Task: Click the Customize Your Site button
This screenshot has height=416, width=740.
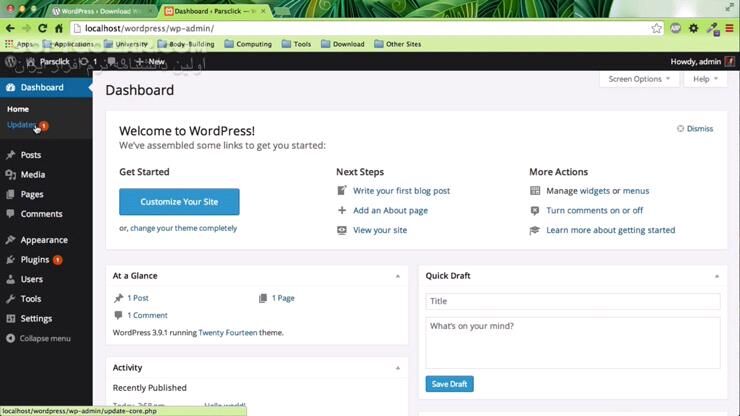Action: pyautogui.click(x=179, y=202)
